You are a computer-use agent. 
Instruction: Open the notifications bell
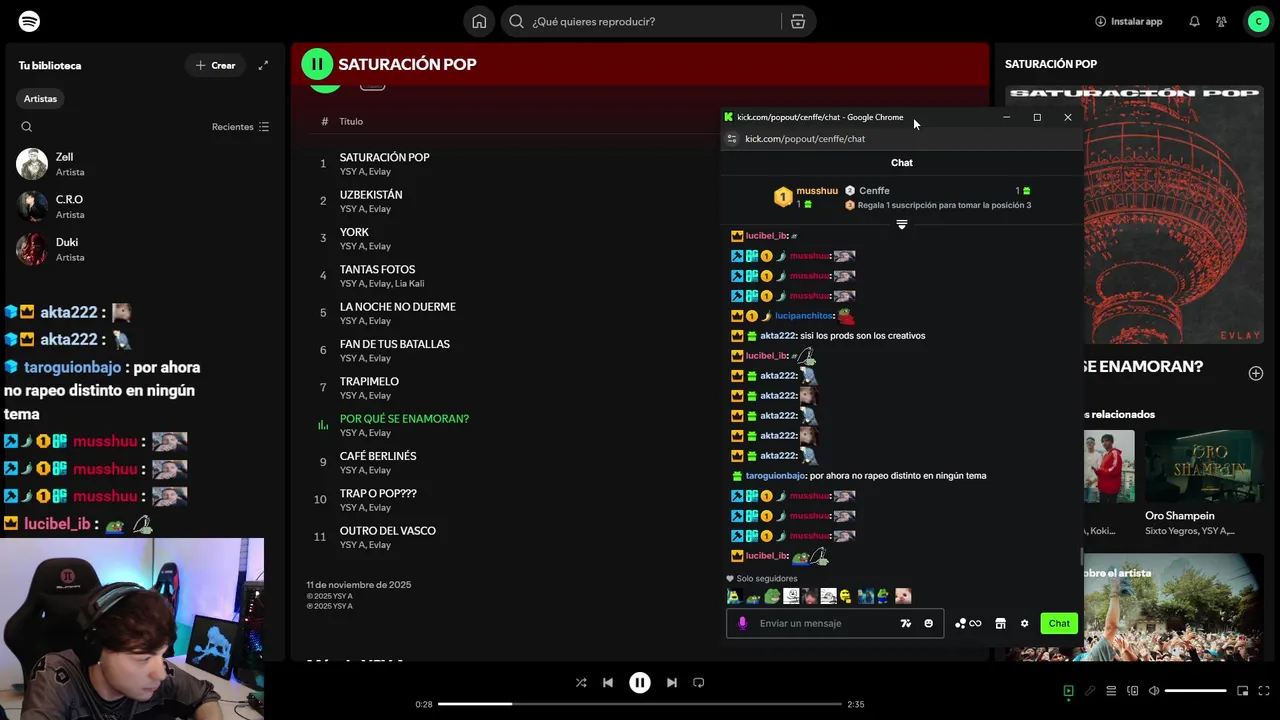(x=1194, y=21)
